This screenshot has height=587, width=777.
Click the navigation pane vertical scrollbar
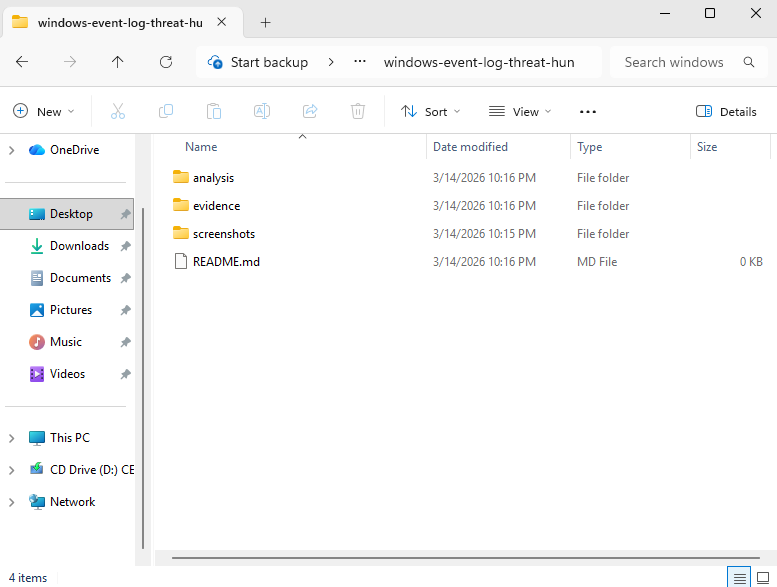[143, 378]
